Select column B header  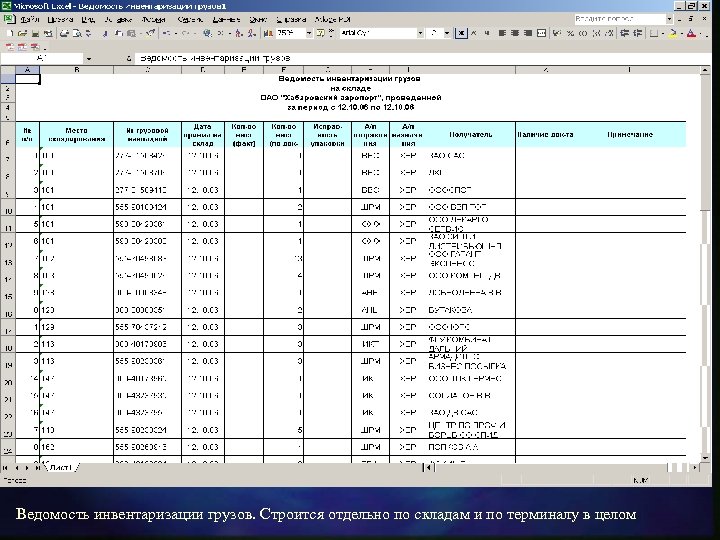pyautogui.click(x=77, y=70)
